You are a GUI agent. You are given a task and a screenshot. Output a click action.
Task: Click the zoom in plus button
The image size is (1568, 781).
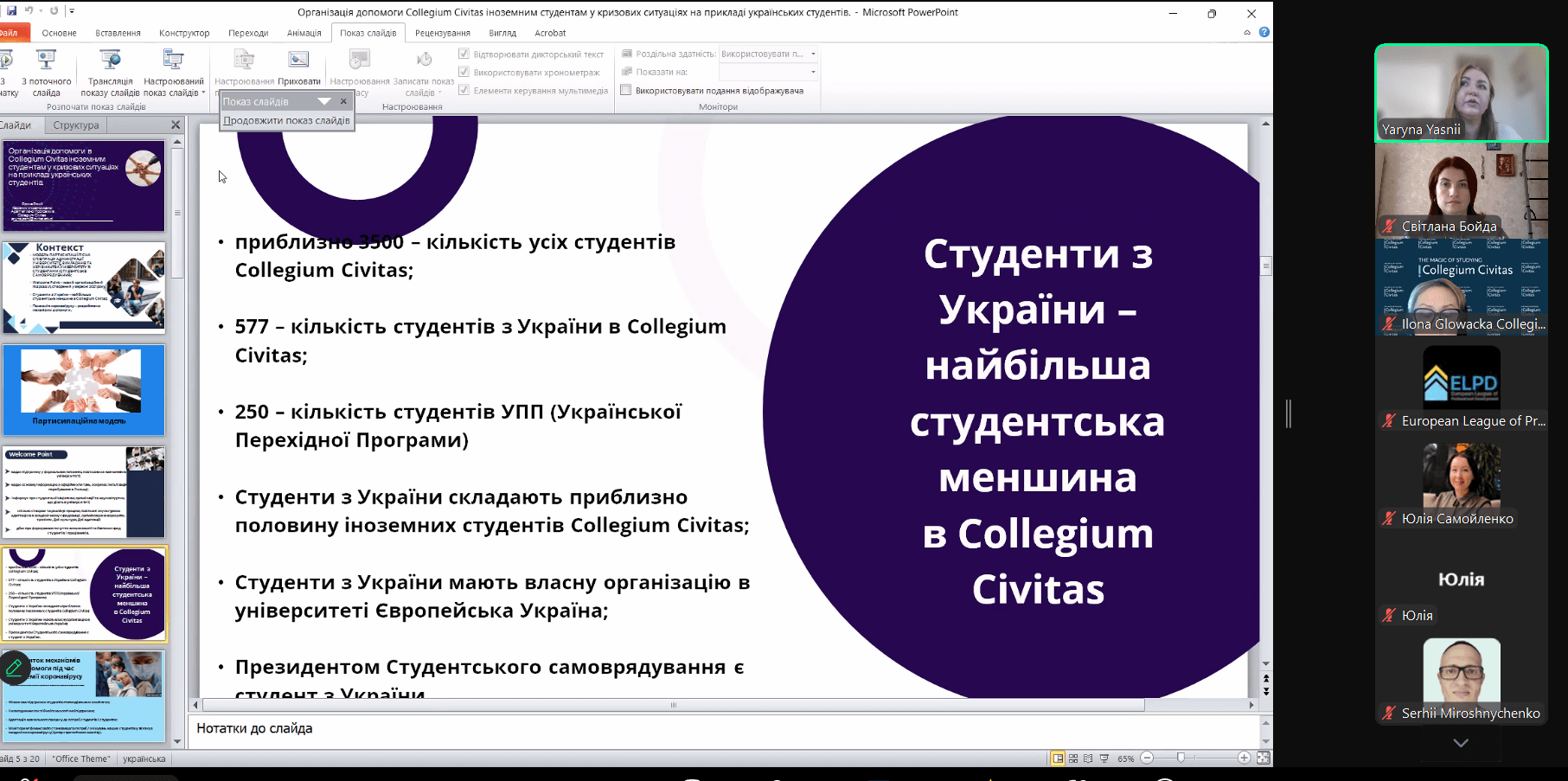click(1244, 759)
